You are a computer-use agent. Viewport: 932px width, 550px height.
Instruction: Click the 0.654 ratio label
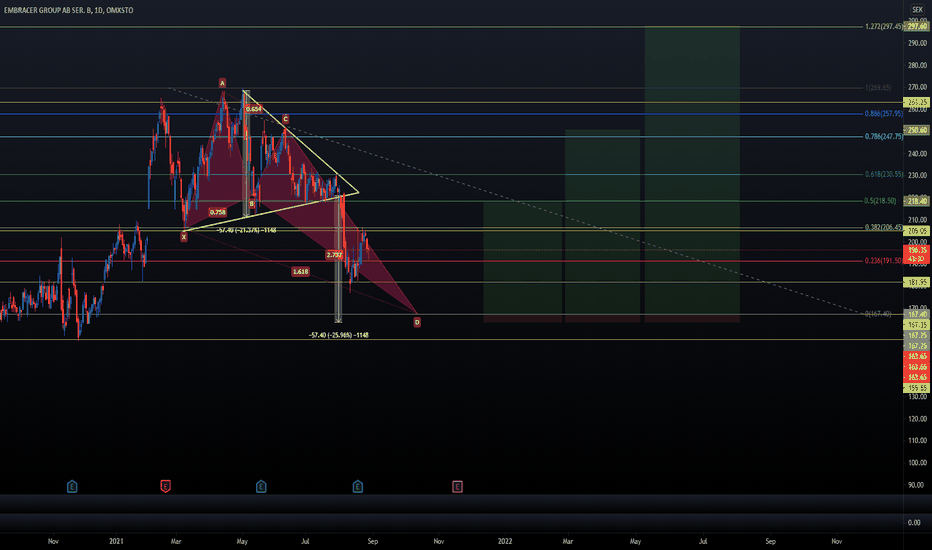[253, 109]
